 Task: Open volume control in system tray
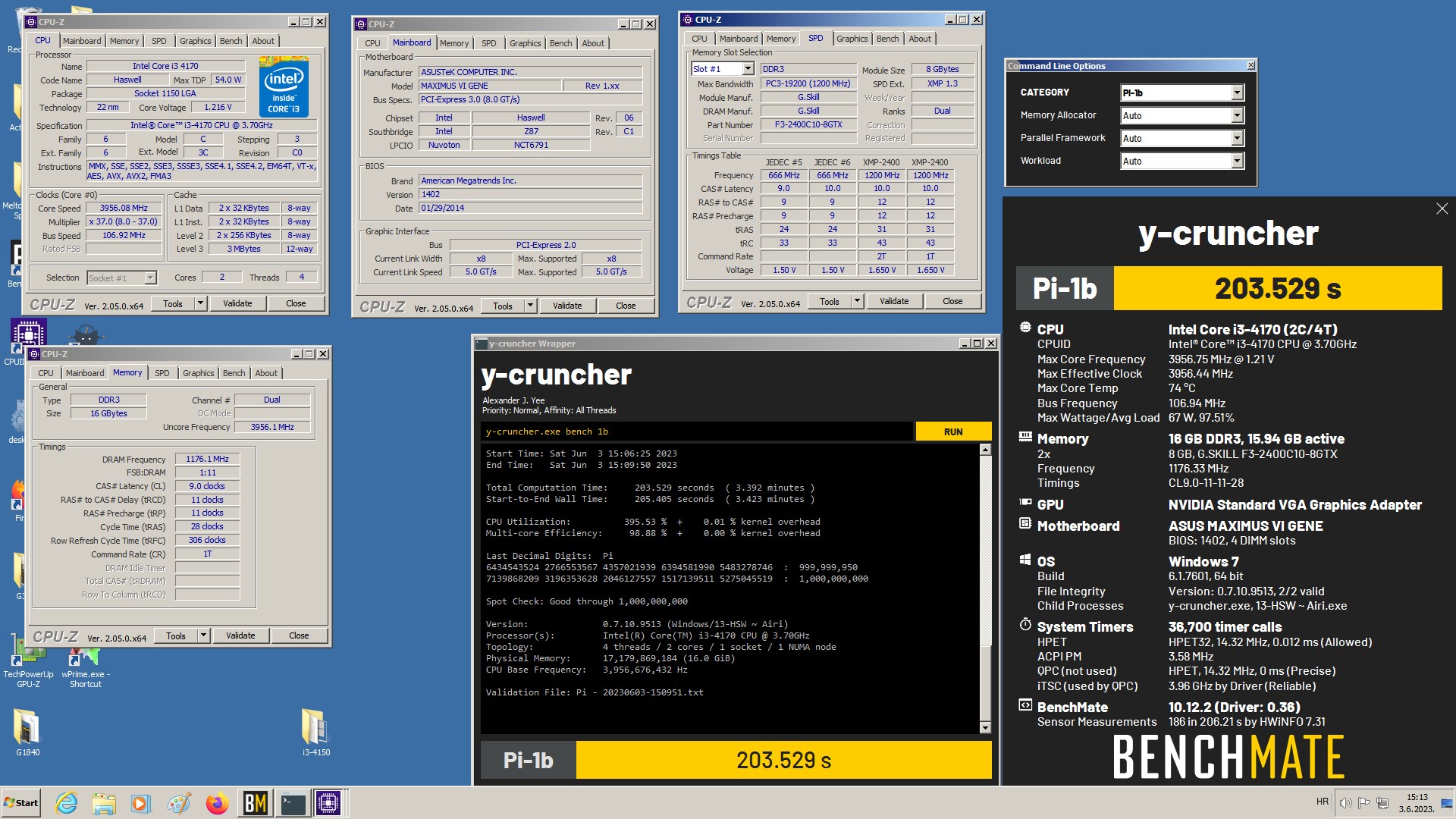(1345, 802)
